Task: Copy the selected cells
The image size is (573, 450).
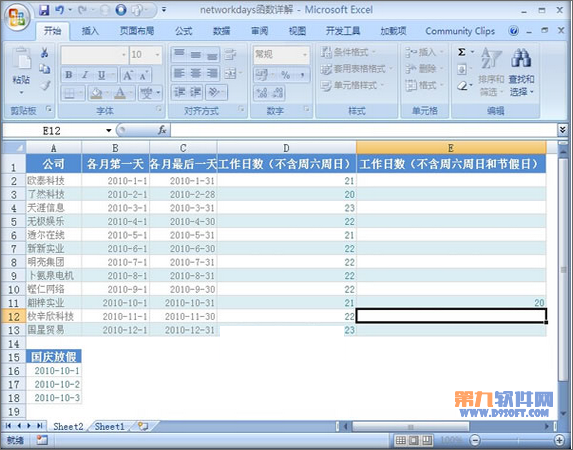Action: (45, 69)
